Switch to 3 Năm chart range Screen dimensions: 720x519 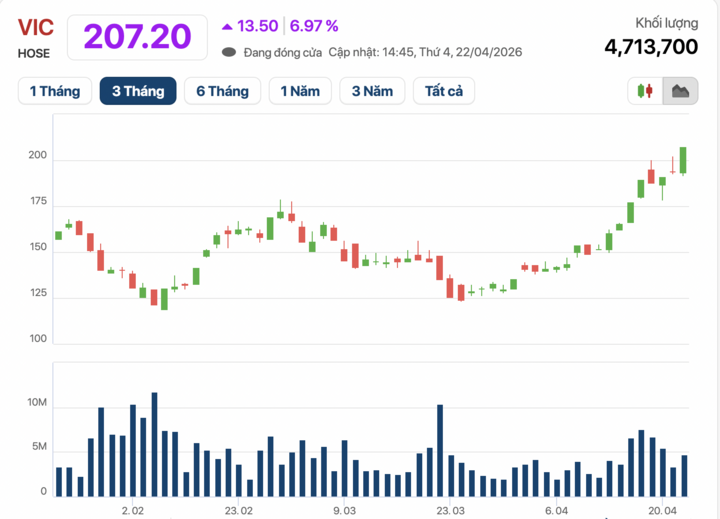(x=372, y=91)
